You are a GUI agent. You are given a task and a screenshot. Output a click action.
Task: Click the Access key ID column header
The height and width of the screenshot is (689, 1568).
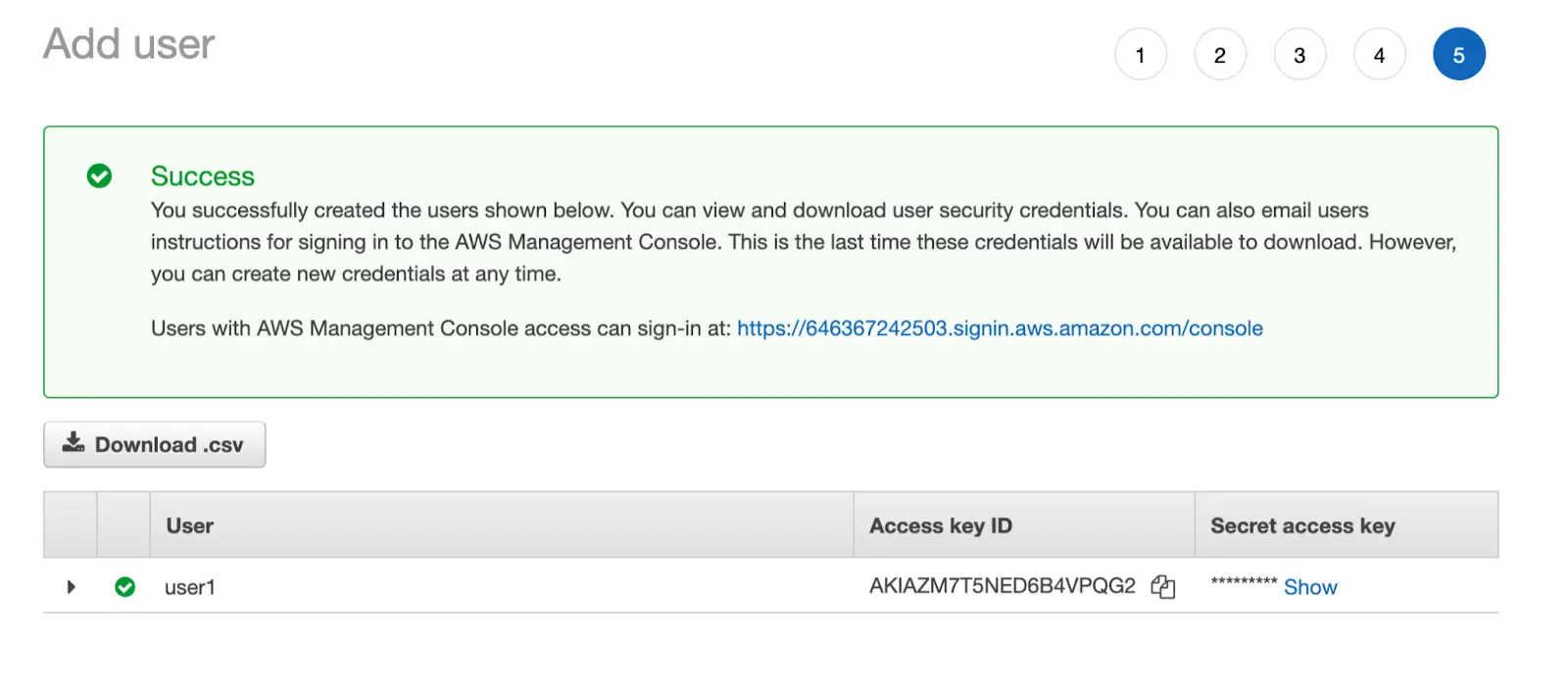(940, 525)
